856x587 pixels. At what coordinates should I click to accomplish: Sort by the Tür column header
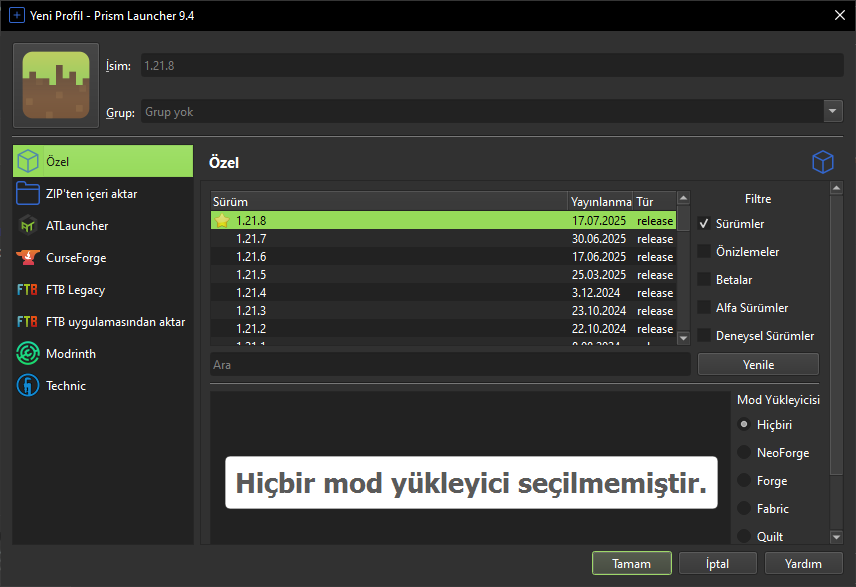tap(655, 201)
